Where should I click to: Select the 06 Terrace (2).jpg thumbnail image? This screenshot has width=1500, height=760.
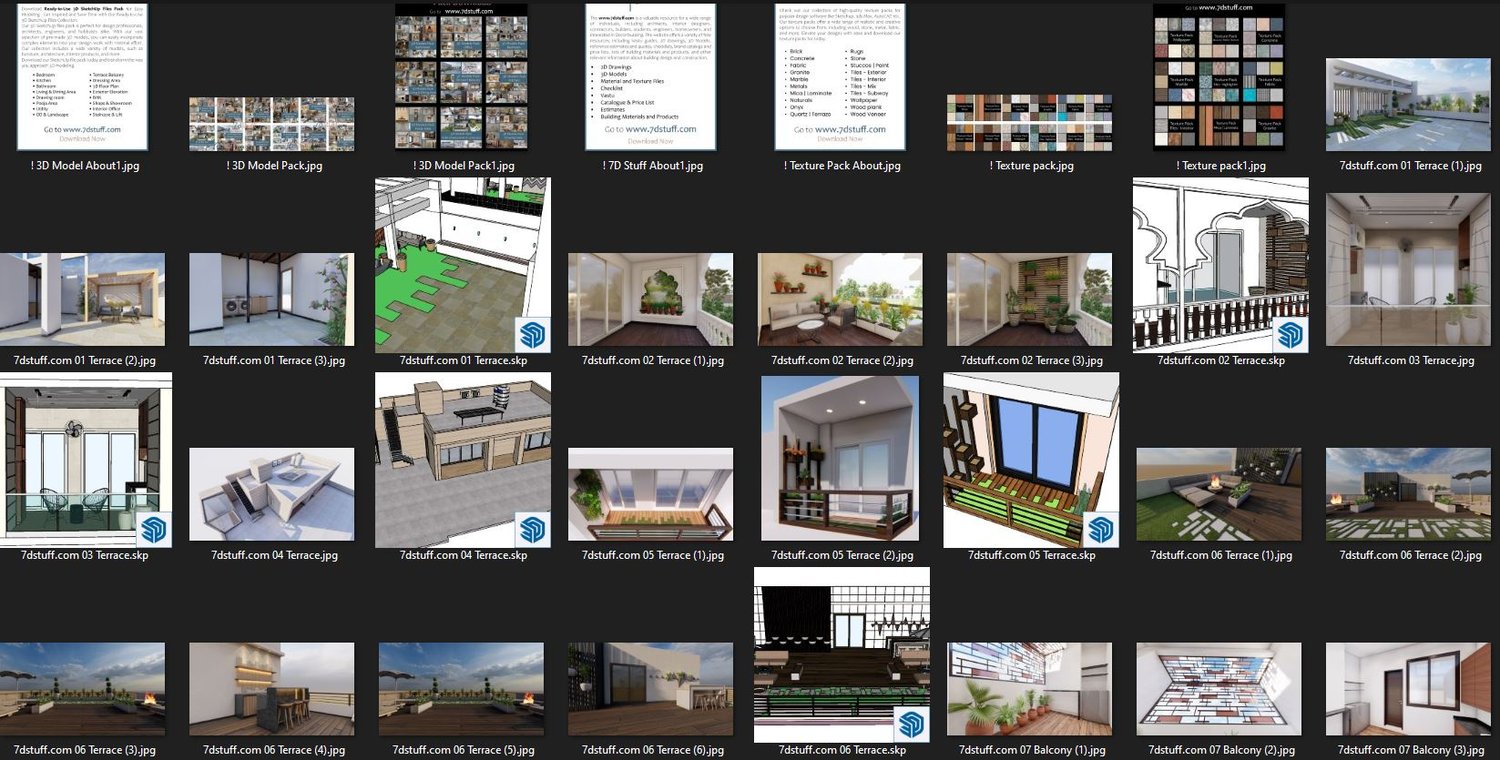coord(1409,495)
